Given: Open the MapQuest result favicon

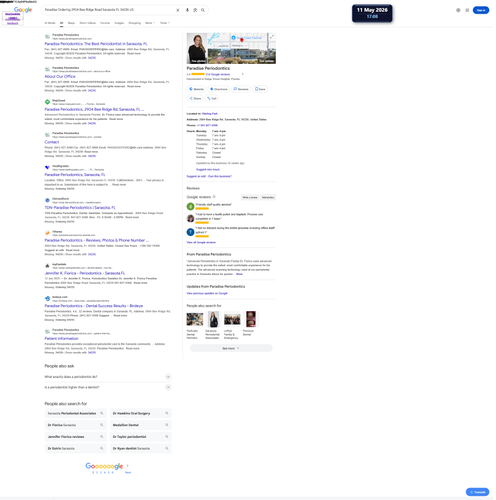Looking at the screenshot, I should (47, 102).
